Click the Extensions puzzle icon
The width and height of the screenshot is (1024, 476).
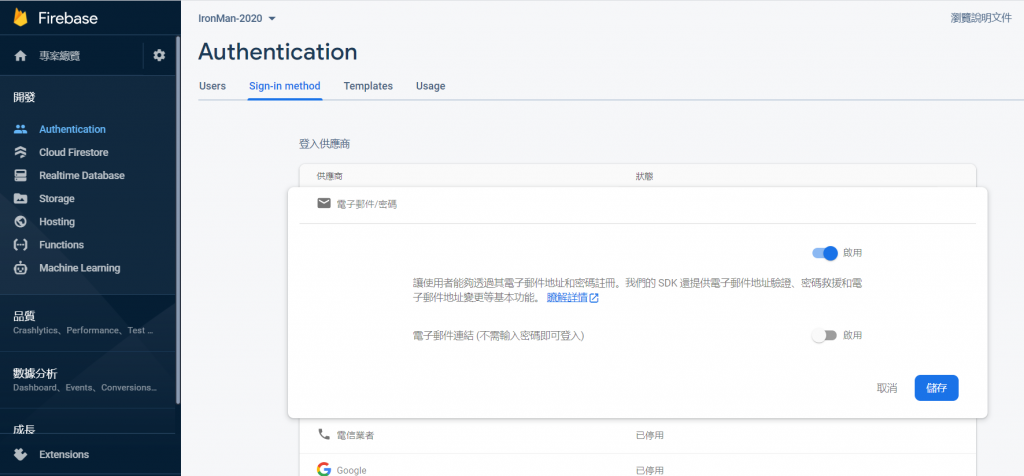(x=20, y=454)
